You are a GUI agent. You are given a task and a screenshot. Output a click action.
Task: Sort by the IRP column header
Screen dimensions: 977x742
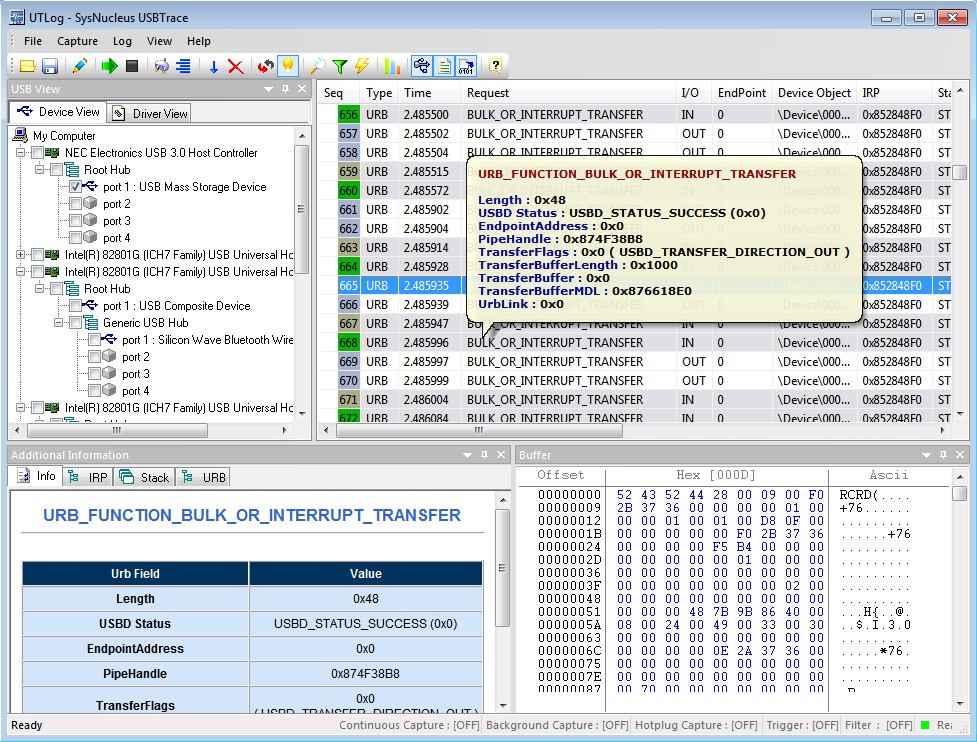pos(894,93)
